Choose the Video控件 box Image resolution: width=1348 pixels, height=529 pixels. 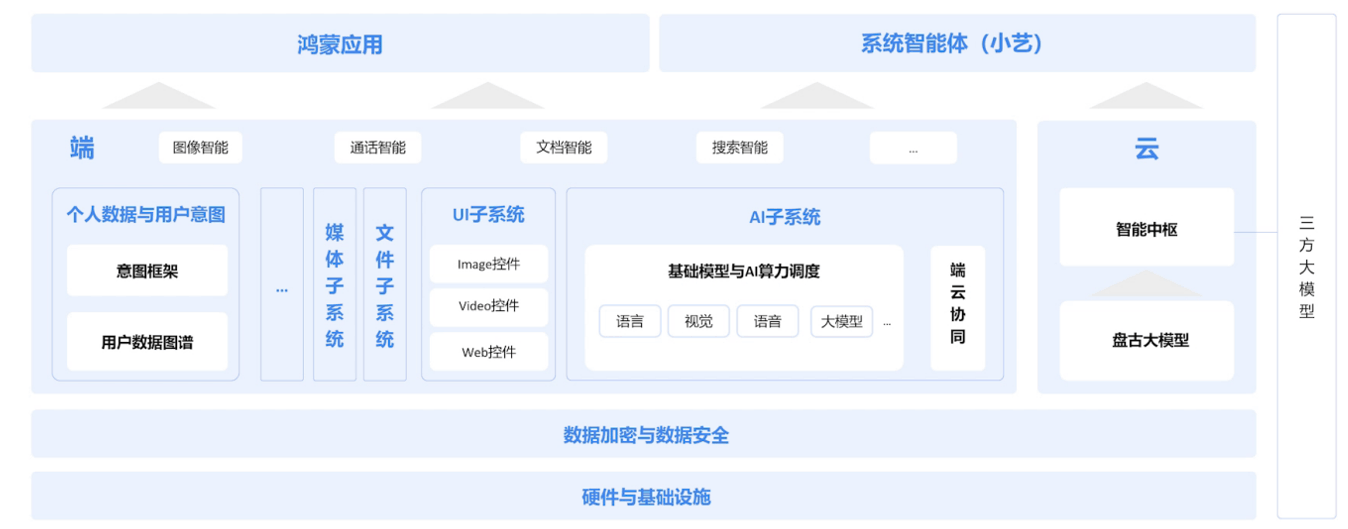489,306
